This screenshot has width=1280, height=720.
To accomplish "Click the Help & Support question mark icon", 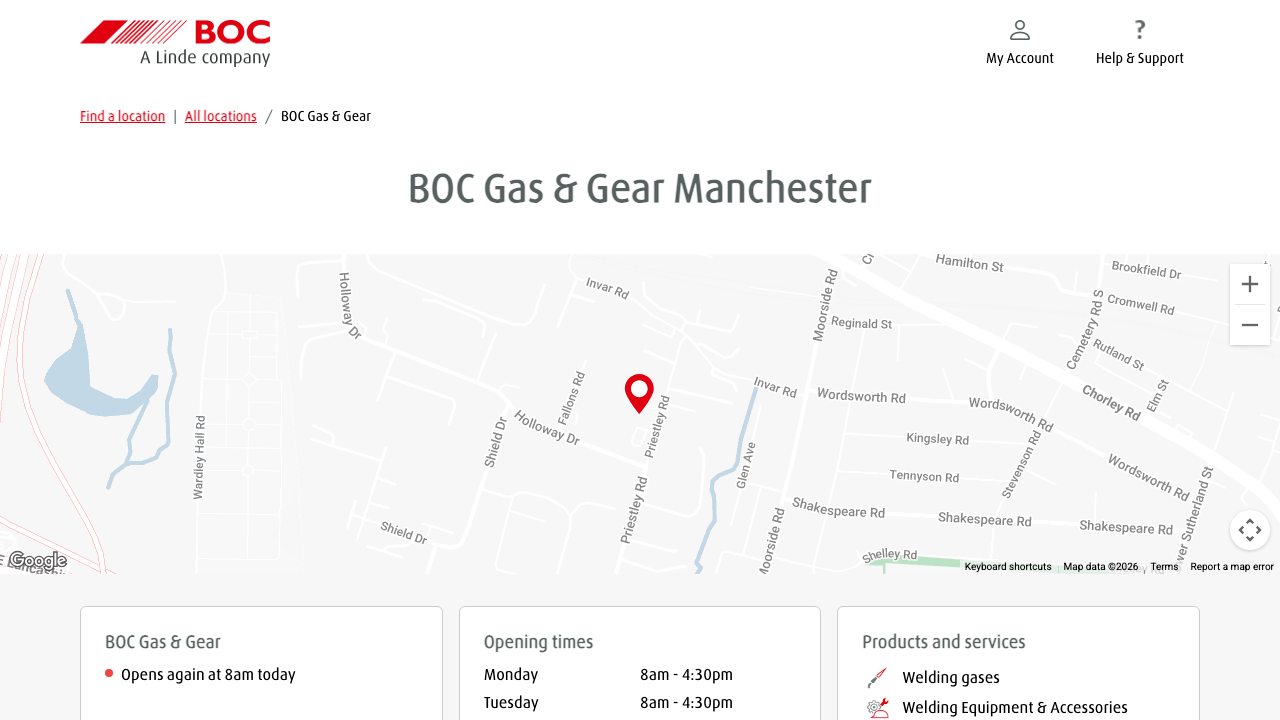I will 1140,30.
